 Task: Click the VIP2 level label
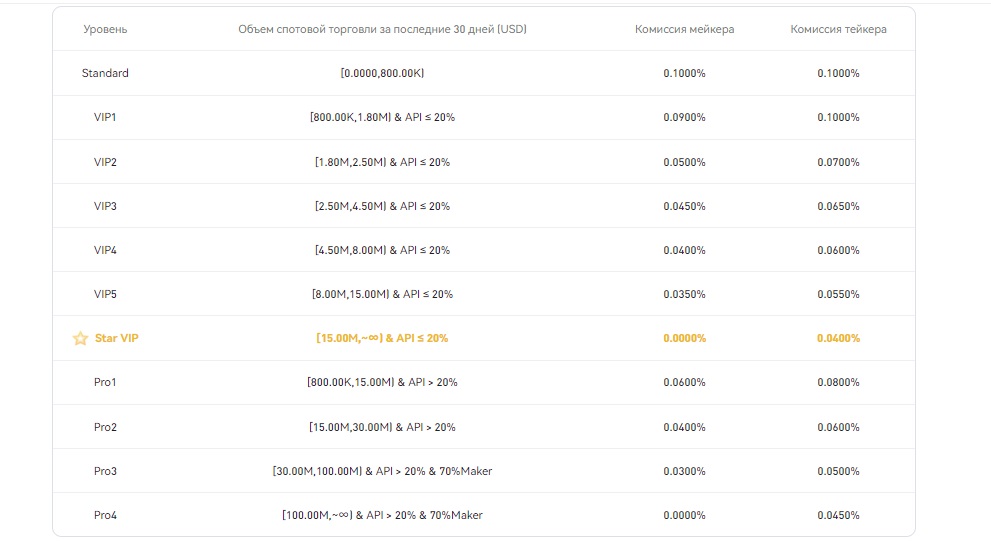click(105, 162)
